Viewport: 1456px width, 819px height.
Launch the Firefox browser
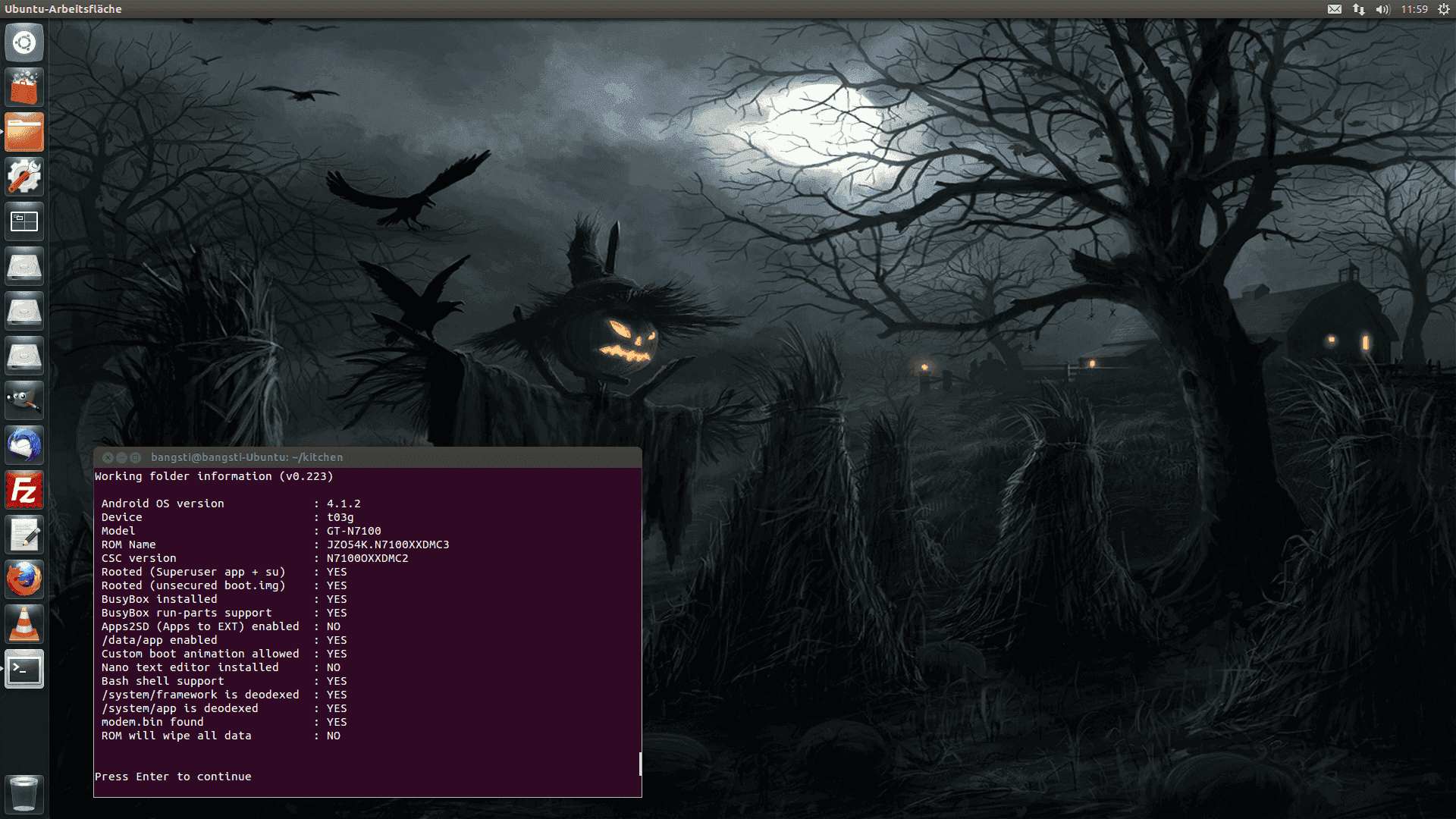(x=24, y=579)
